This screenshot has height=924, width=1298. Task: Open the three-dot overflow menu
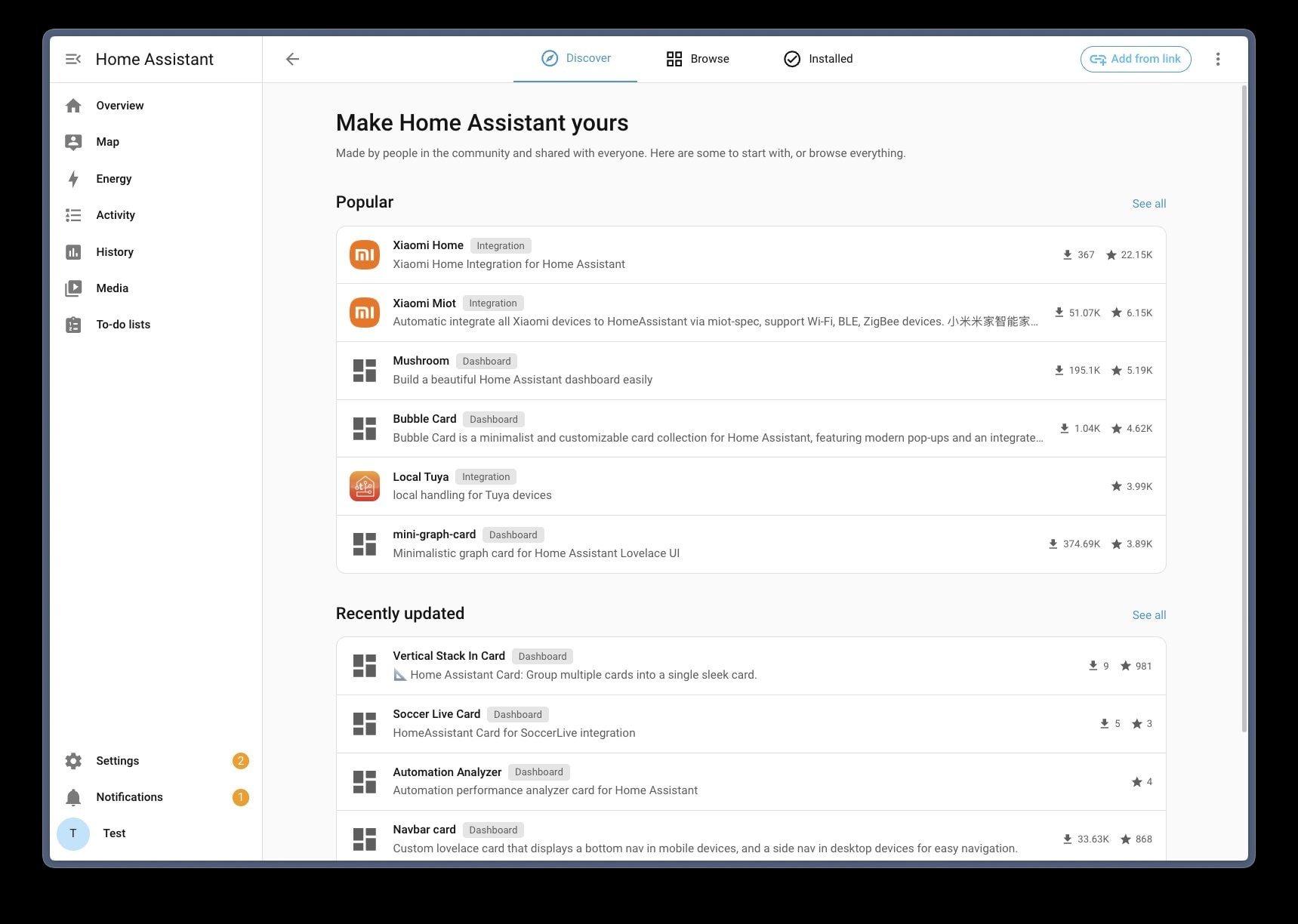1217,59
